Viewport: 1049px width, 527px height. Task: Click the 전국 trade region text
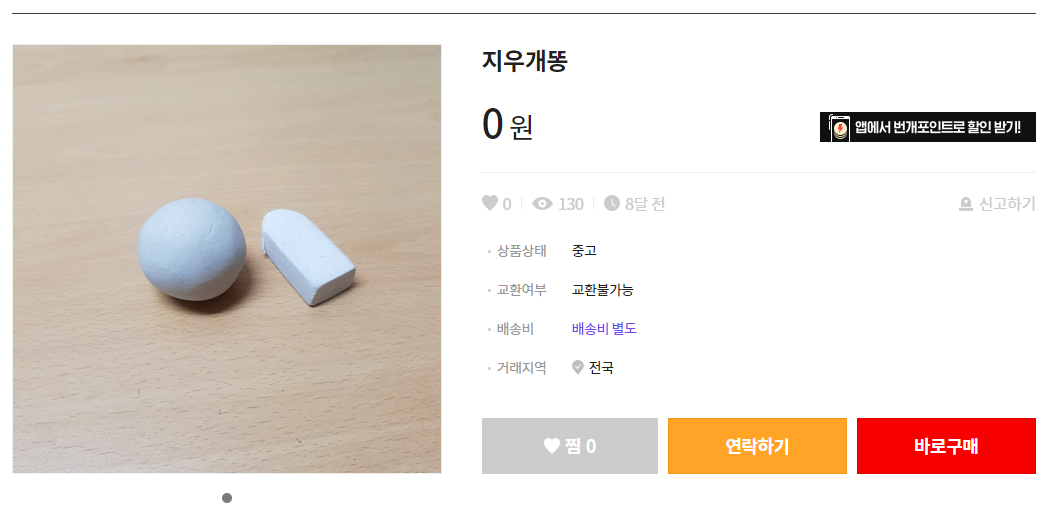pos(601,367)
